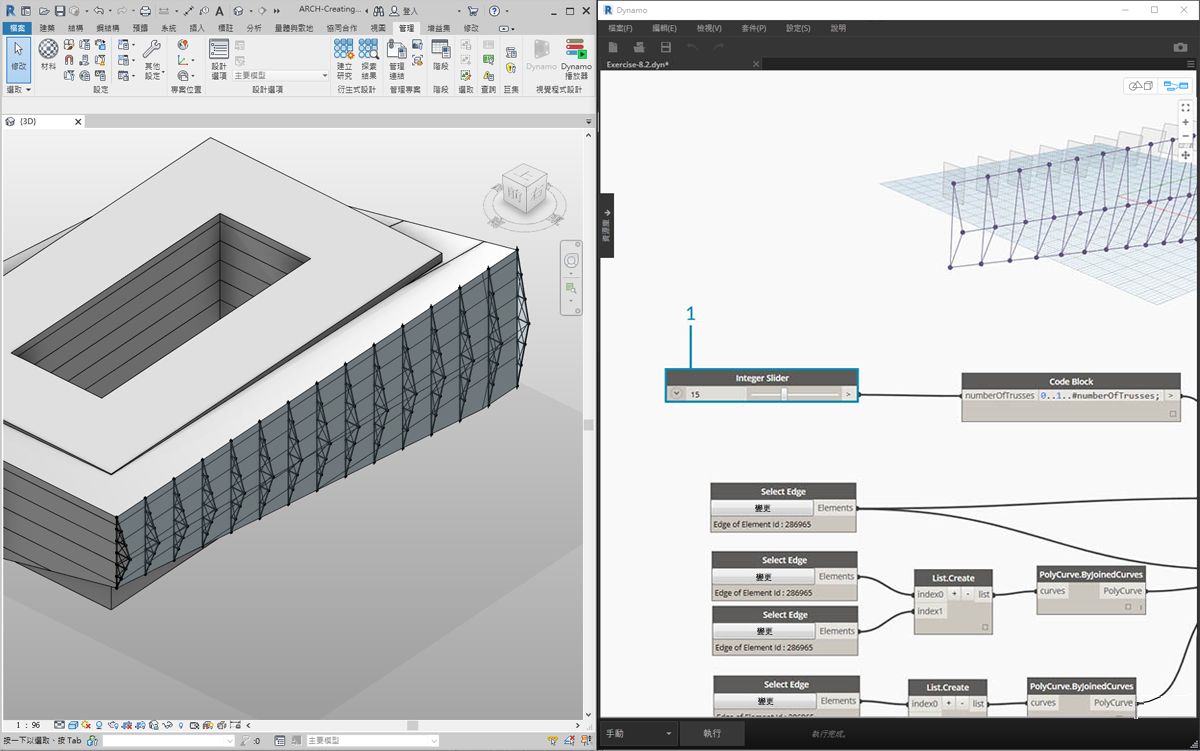
Task: Click the Revit file menu 檔案 tab
Action: pyautogui.click(x=17, y=28)
